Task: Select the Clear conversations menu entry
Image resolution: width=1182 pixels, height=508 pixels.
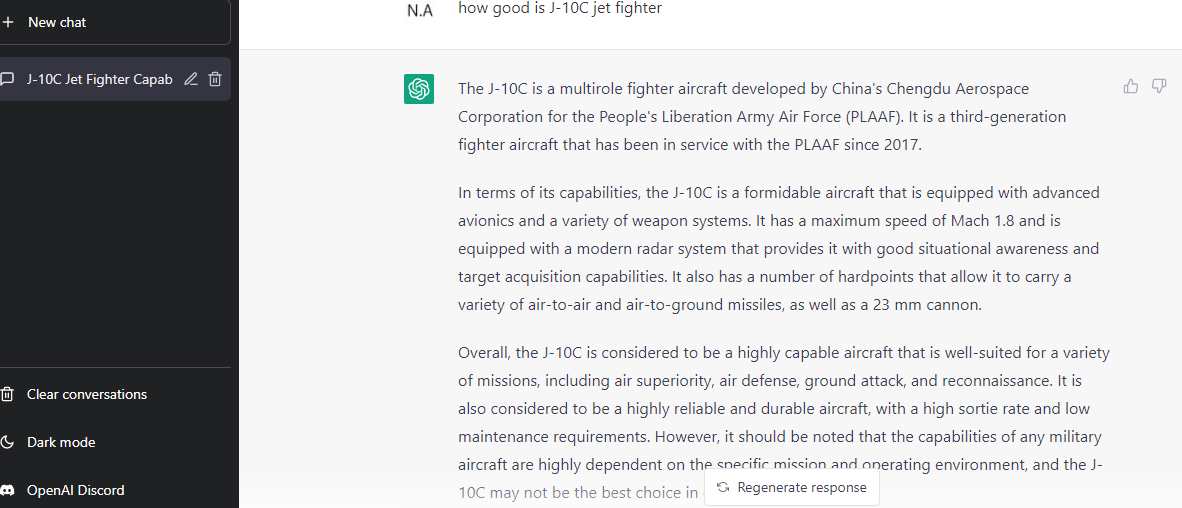Action: coord(115,394)
